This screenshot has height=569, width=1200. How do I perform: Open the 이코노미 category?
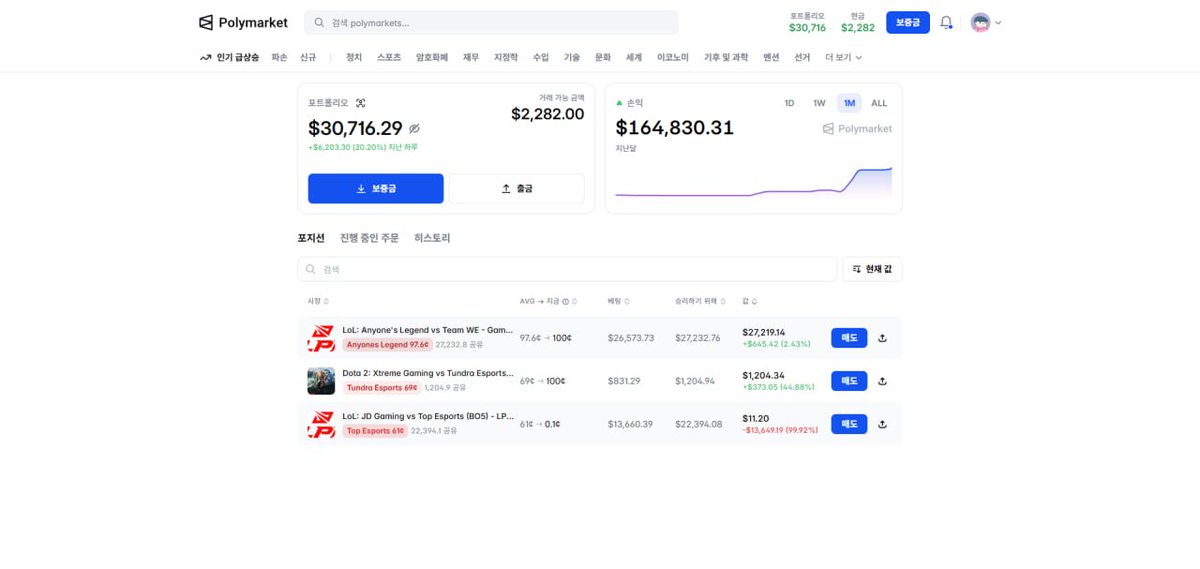(673, 58)
